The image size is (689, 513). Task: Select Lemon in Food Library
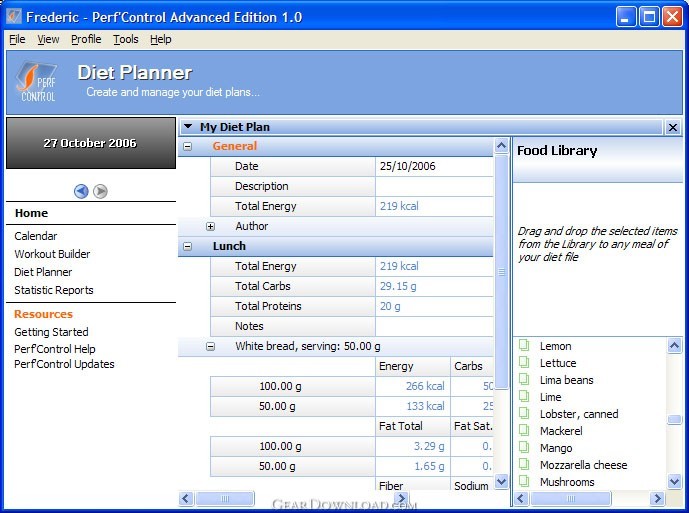pos(555,346)
